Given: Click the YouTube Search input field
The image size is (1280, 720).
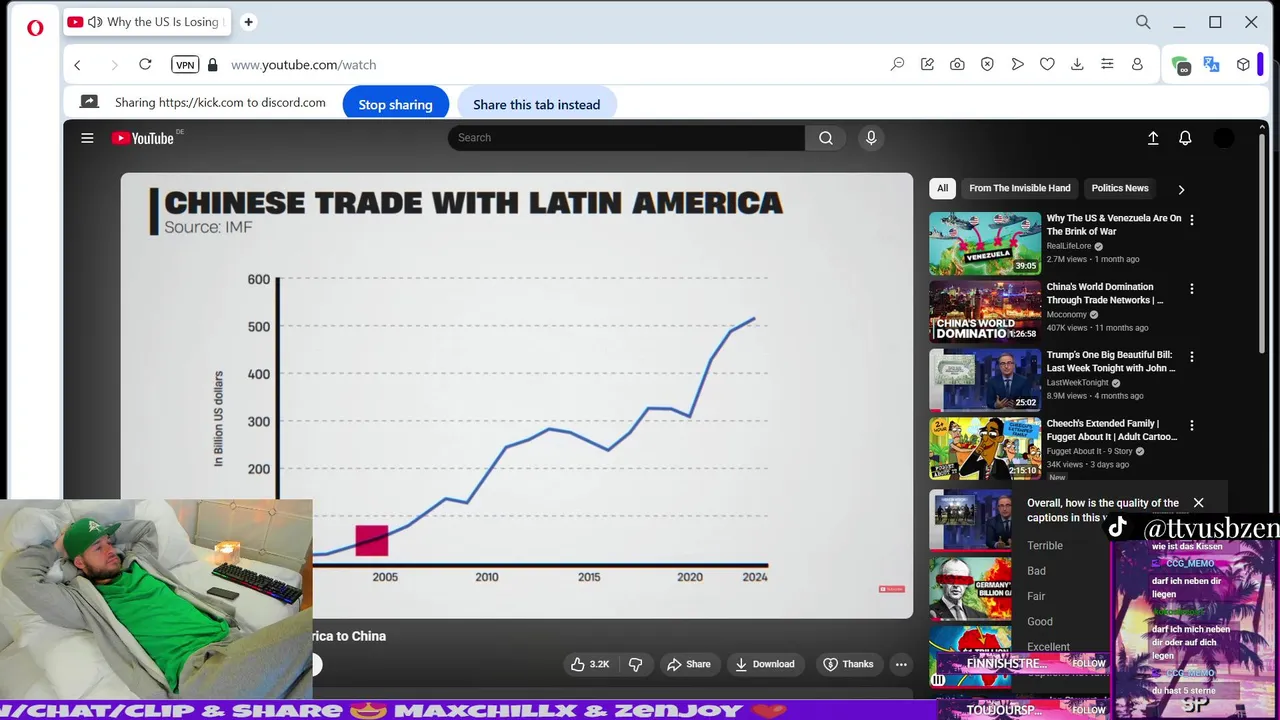Looking at the screenshot, I should 626,138.
